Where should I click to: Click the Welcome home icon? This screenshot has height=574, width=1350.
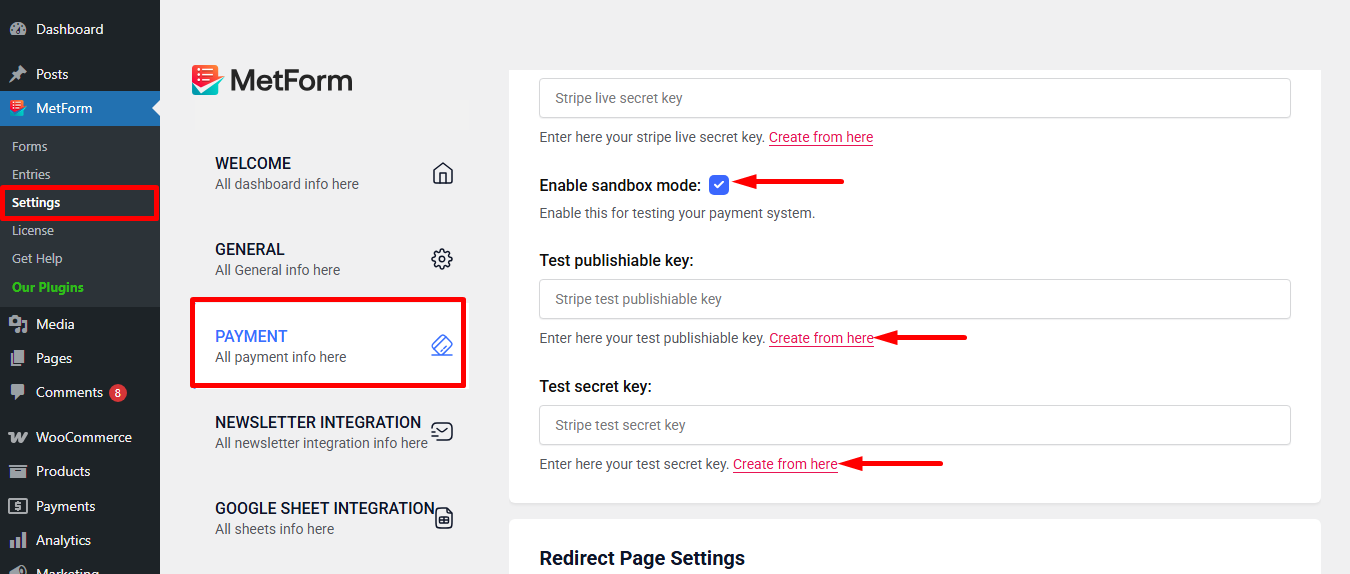tap(442, 173)
